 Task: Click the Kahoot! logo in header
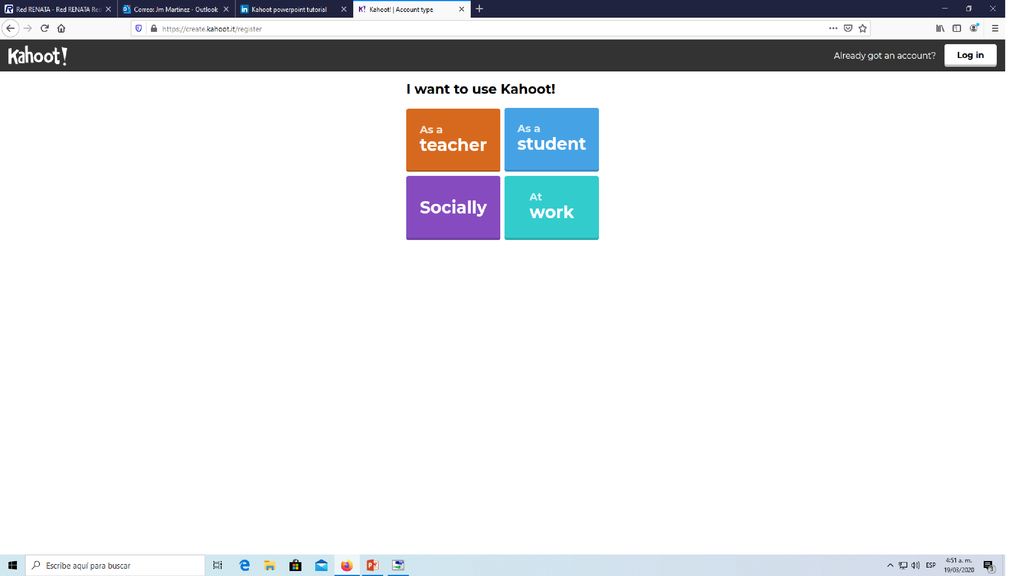(x=37, y=56)
